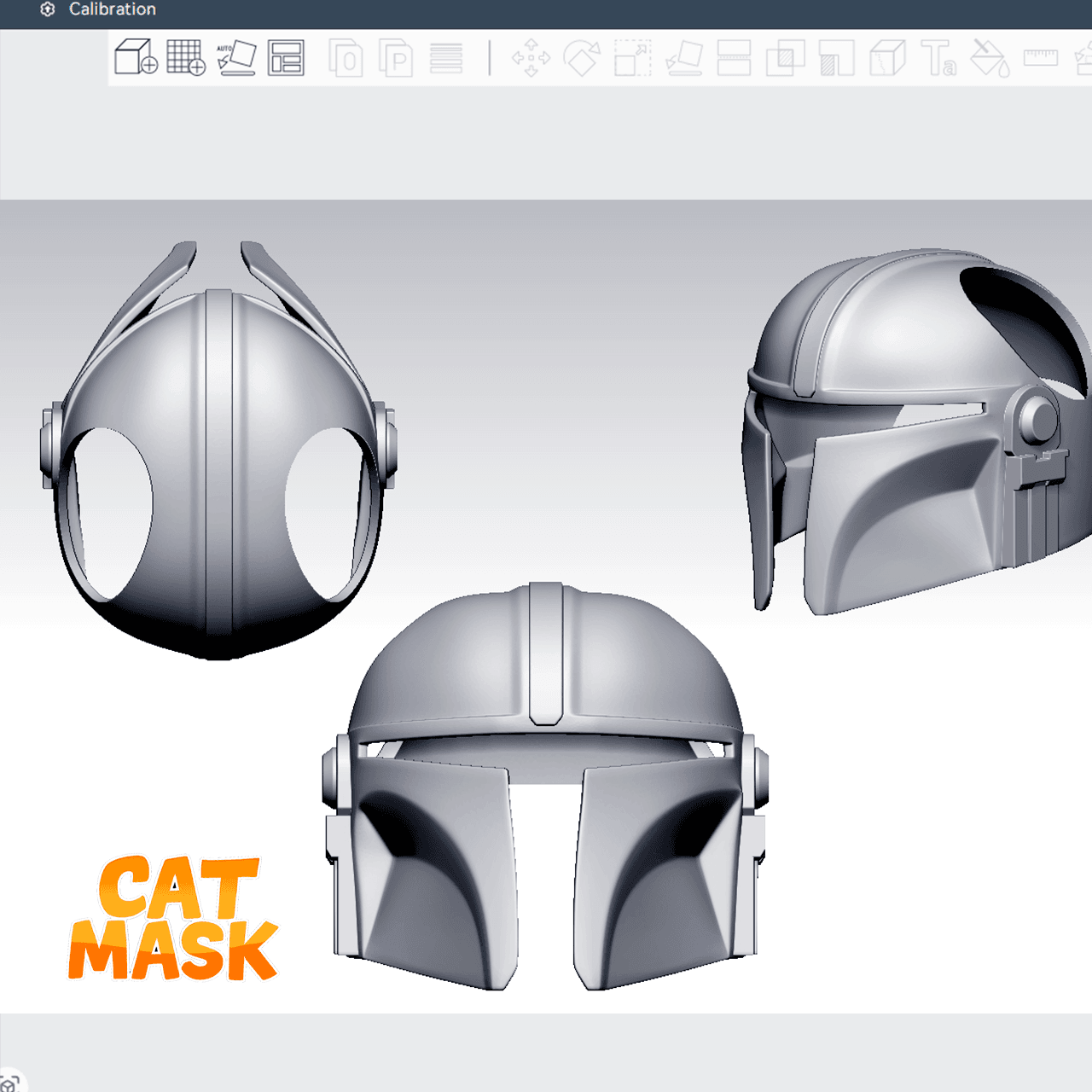Open the Measure ruler tool
Image resolution: width=1092 pixels, height=1092 pixels.
(x=1040, y=58)
